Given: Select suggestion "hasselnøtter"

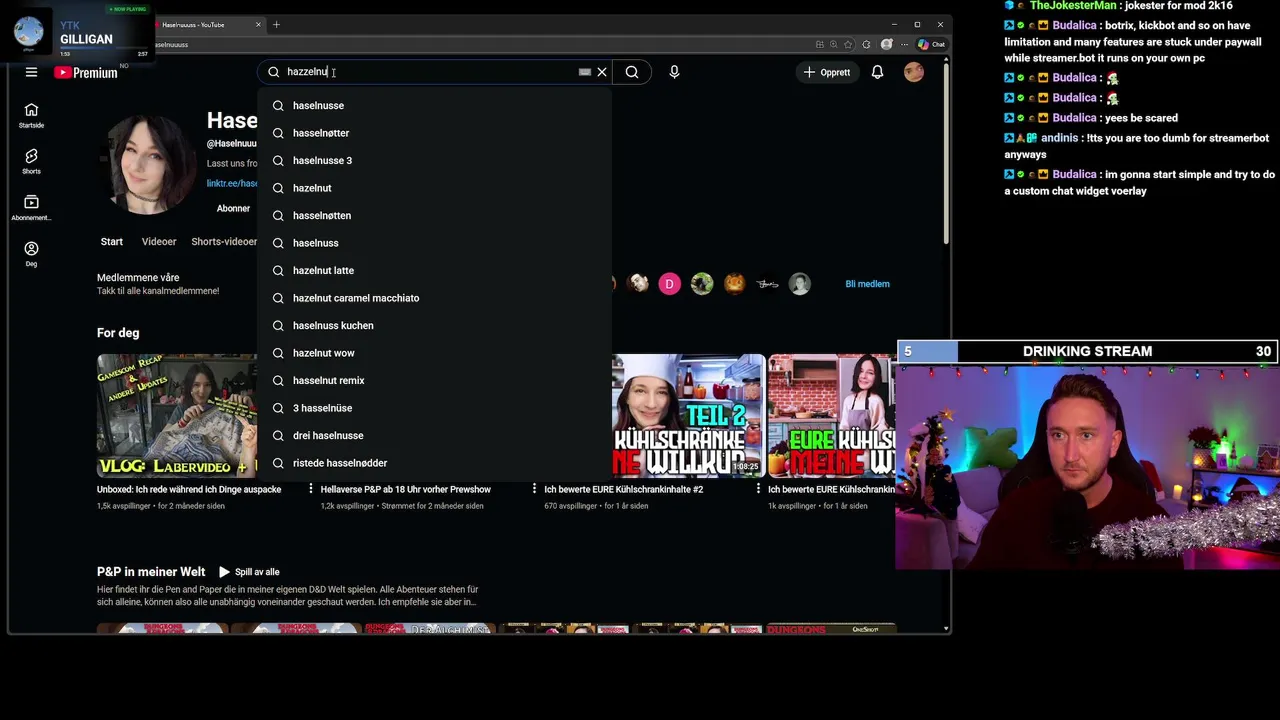Looking at the screenshot, I should point(434,133).
